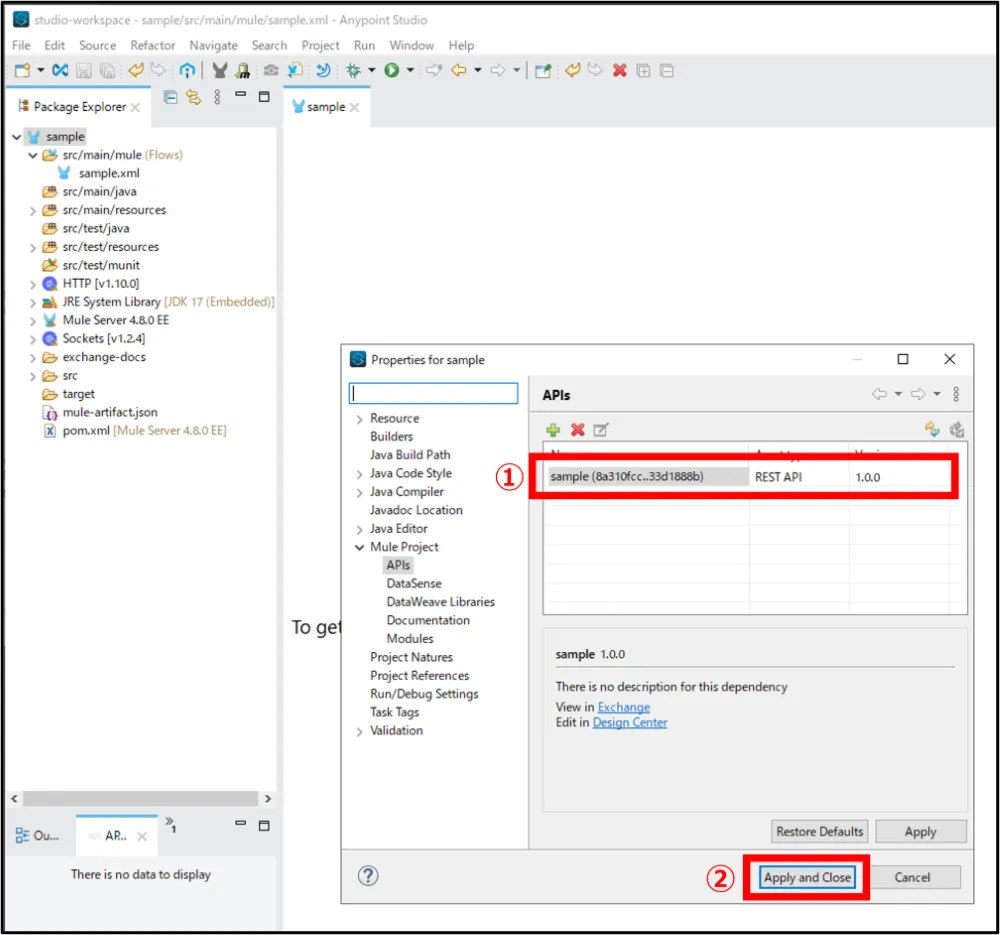The image size is (1000, 935).
Task: Click the Pin Editor toolbar icon
Action: (x=543, y=71)
